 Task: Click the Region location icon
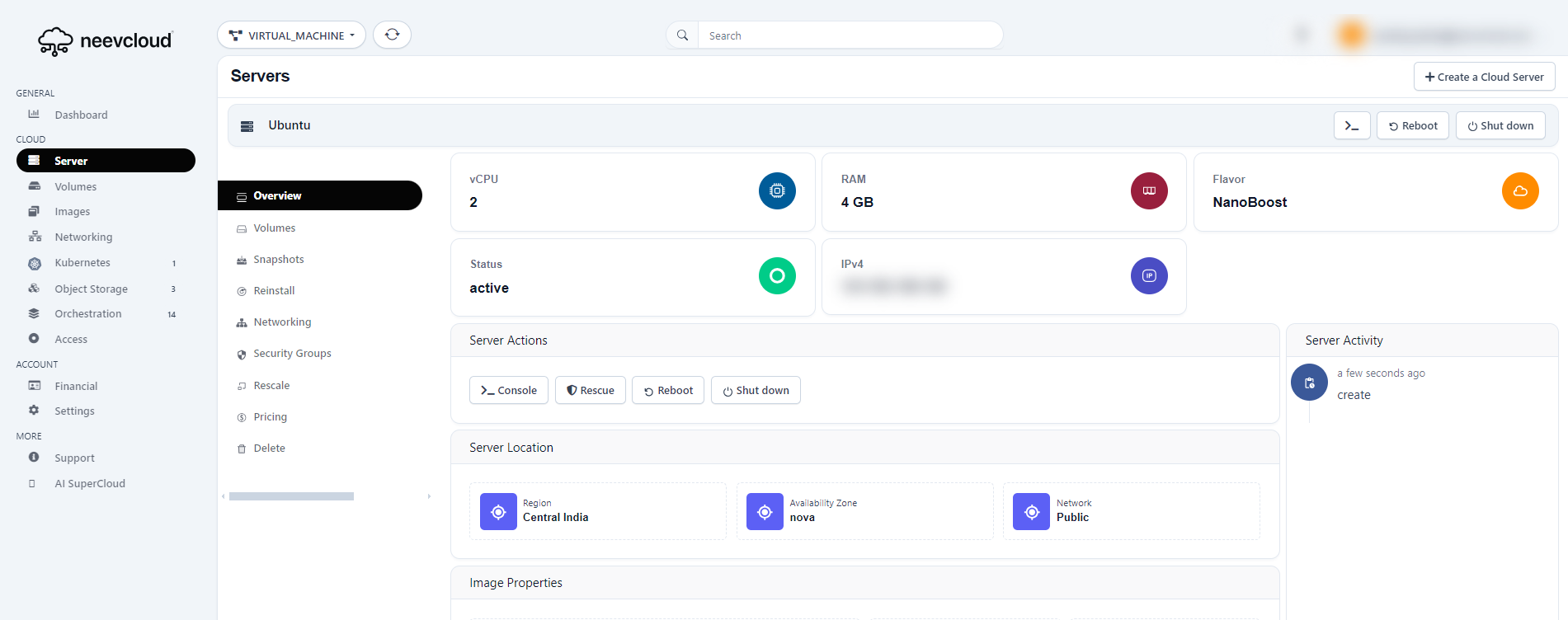498,512
